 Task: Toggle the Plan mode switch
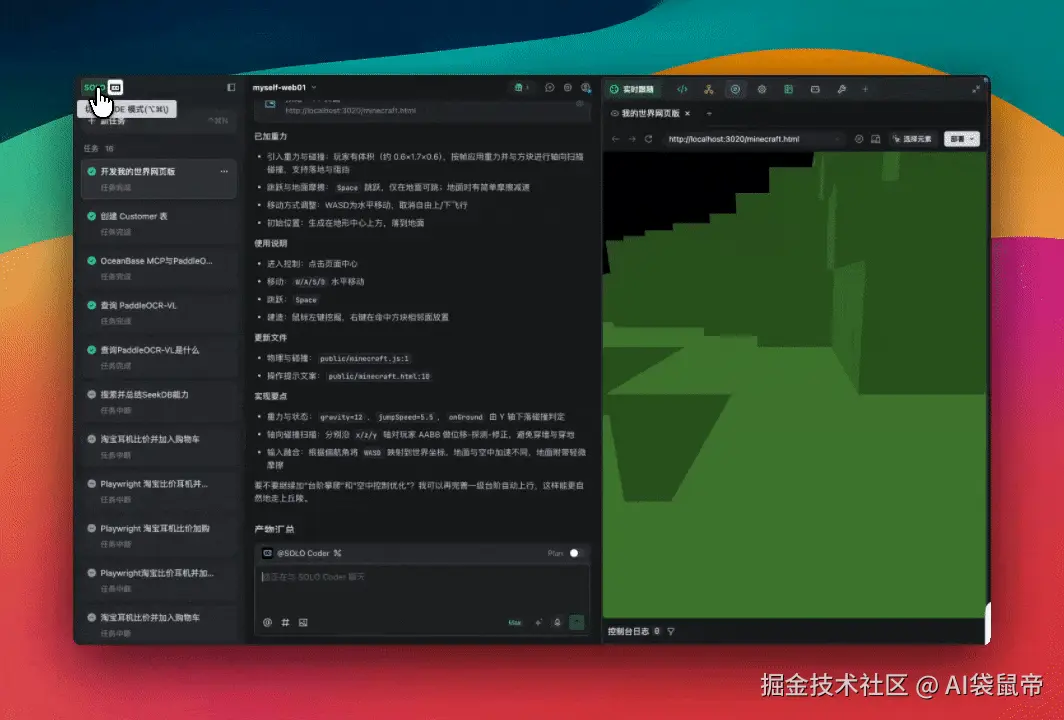(575, 553)
